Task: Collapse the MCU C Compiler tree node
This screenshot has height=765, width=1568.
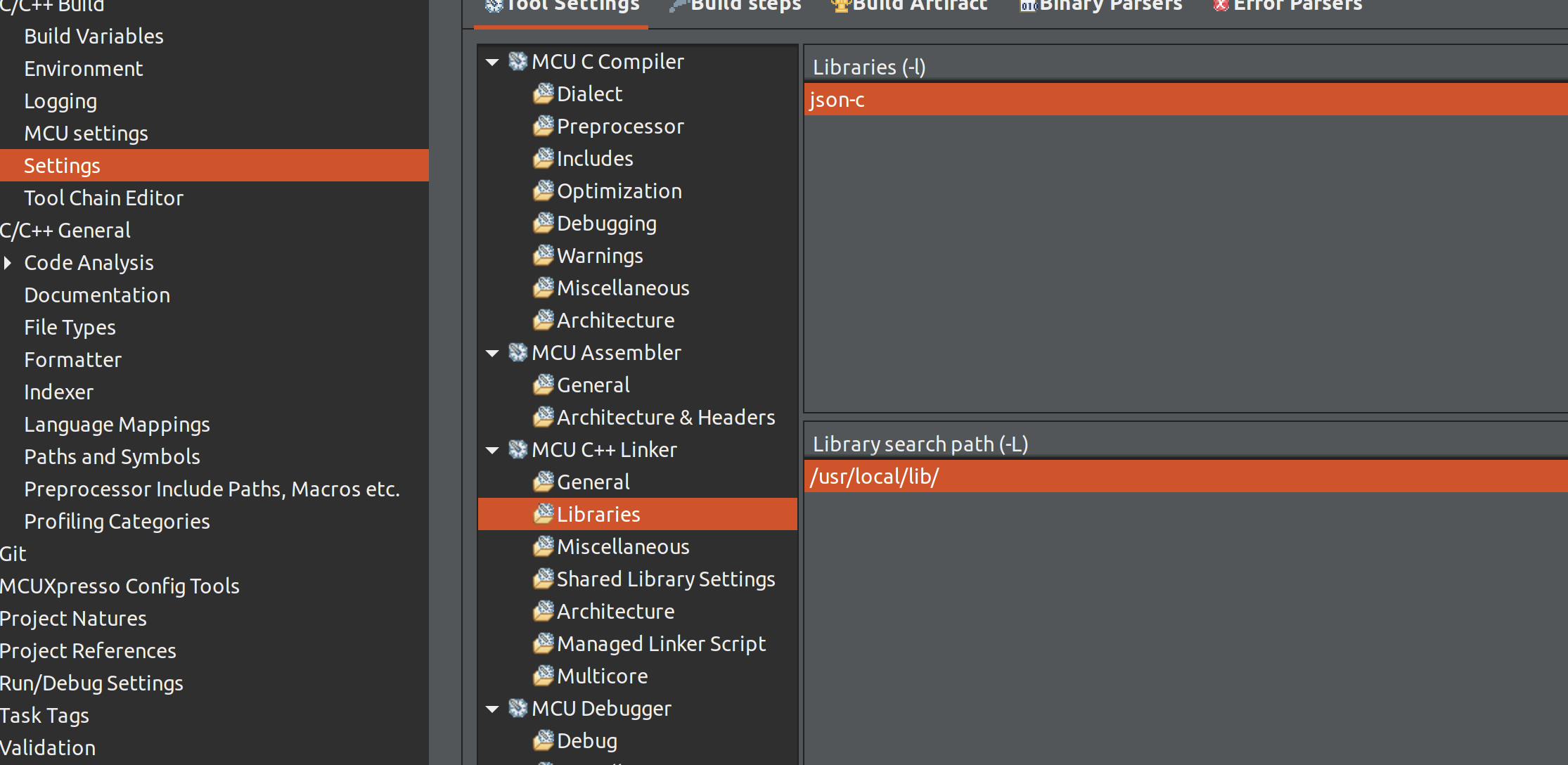Action: point(492,62)
